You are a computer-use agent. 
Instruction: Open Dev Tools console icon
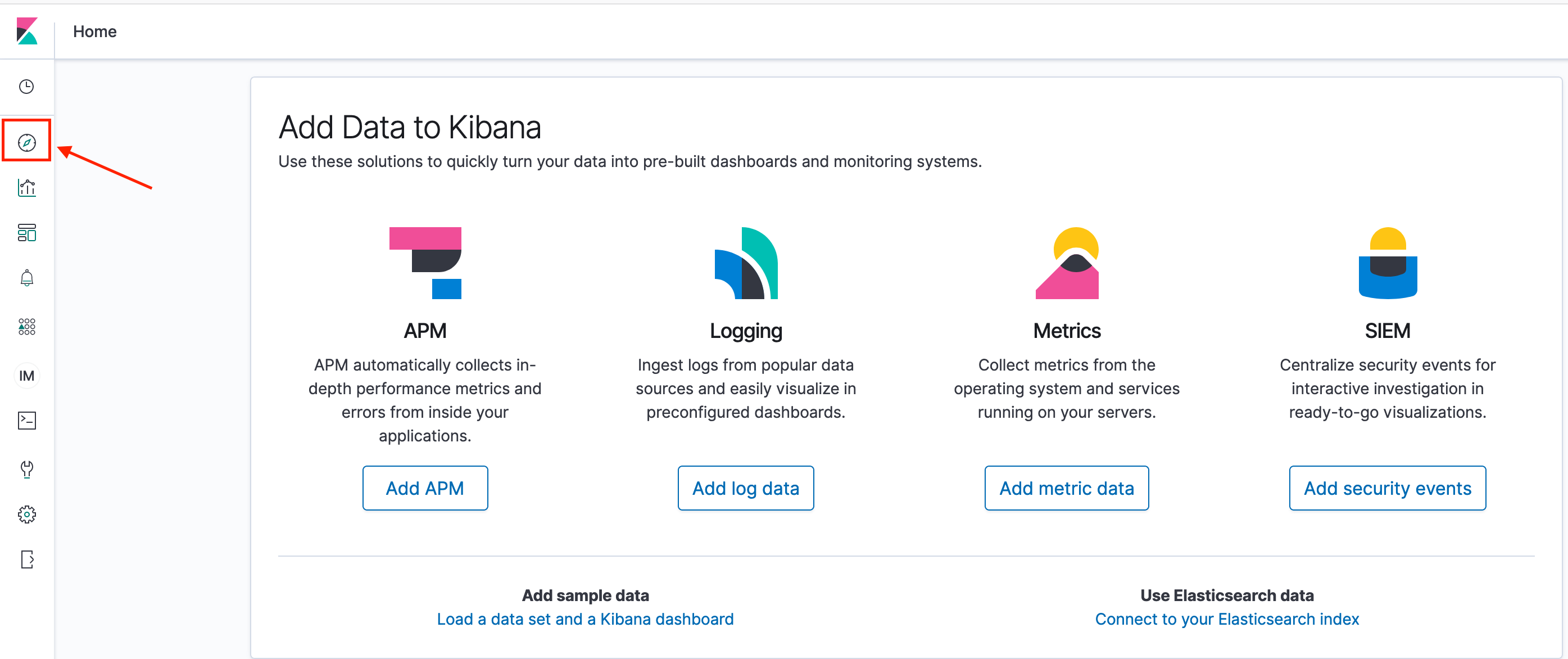pos(27,421)
